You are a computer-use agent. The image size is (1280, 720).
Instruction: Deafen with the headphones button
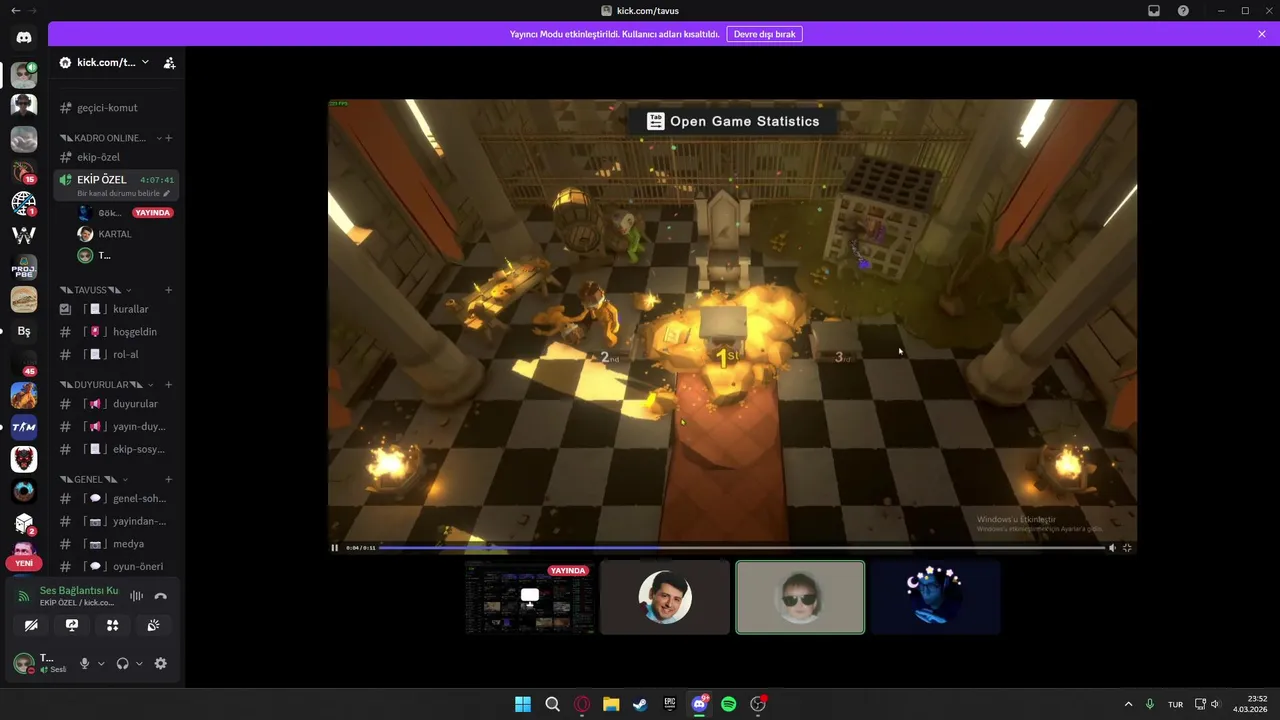coord(122,663)
